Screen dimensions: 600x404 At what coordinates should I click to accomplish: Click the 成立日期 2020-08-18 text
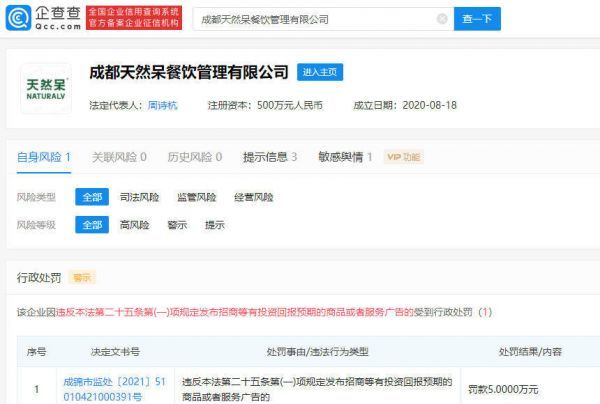[405, 105]
